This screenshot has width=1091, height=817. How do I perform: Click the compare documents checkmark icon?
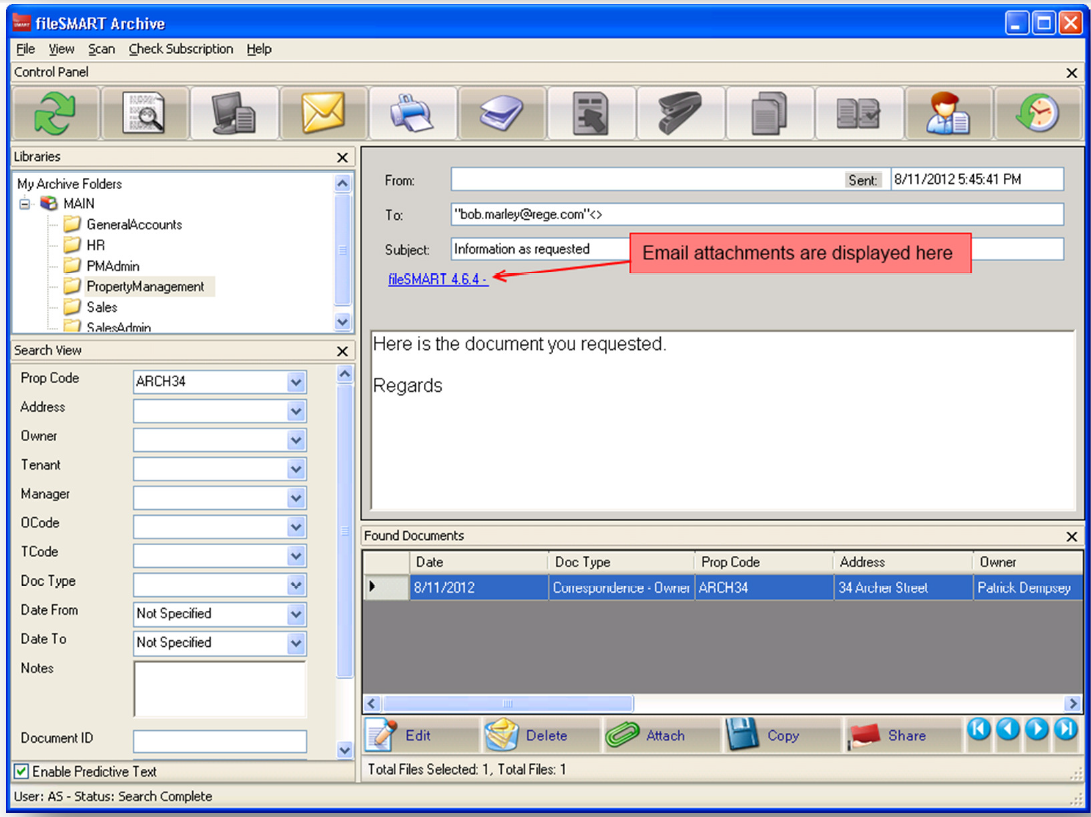coord(858,113)
